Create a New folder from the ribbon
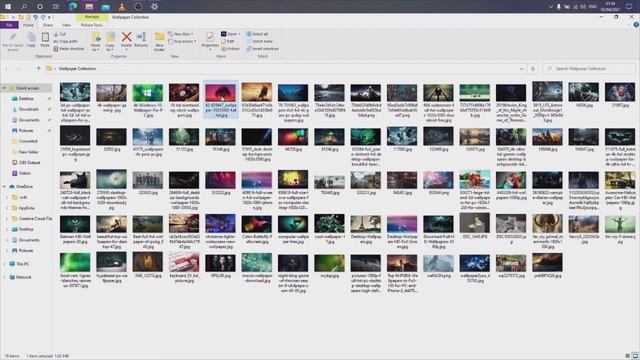Screen dimensions: 640x360 [x=159, y=42]
